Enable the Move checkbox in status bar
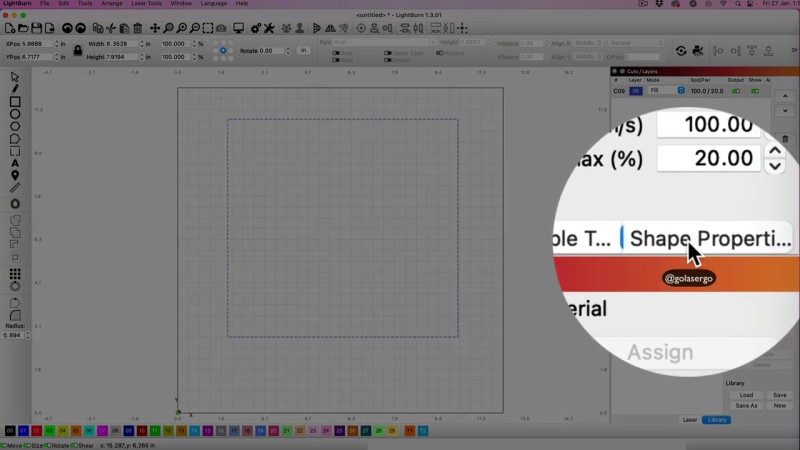Viewport: 800px width, 450px height. pyautogui.click(x=5, y=445)
